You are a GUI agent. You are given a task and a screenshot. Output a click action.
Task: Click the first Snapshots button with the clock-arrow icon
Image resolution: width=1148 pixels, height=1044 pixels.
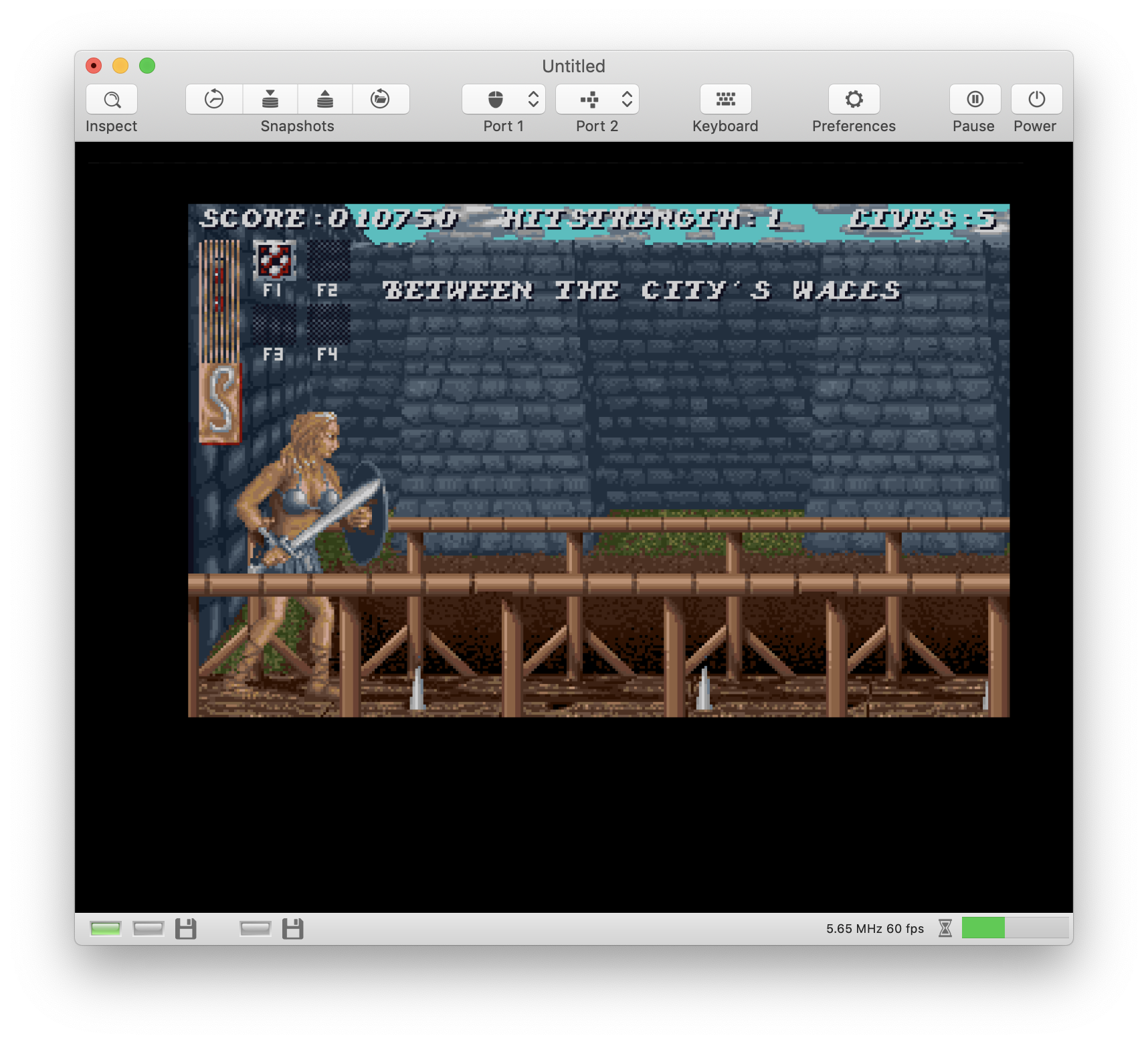tap(214, 100)
